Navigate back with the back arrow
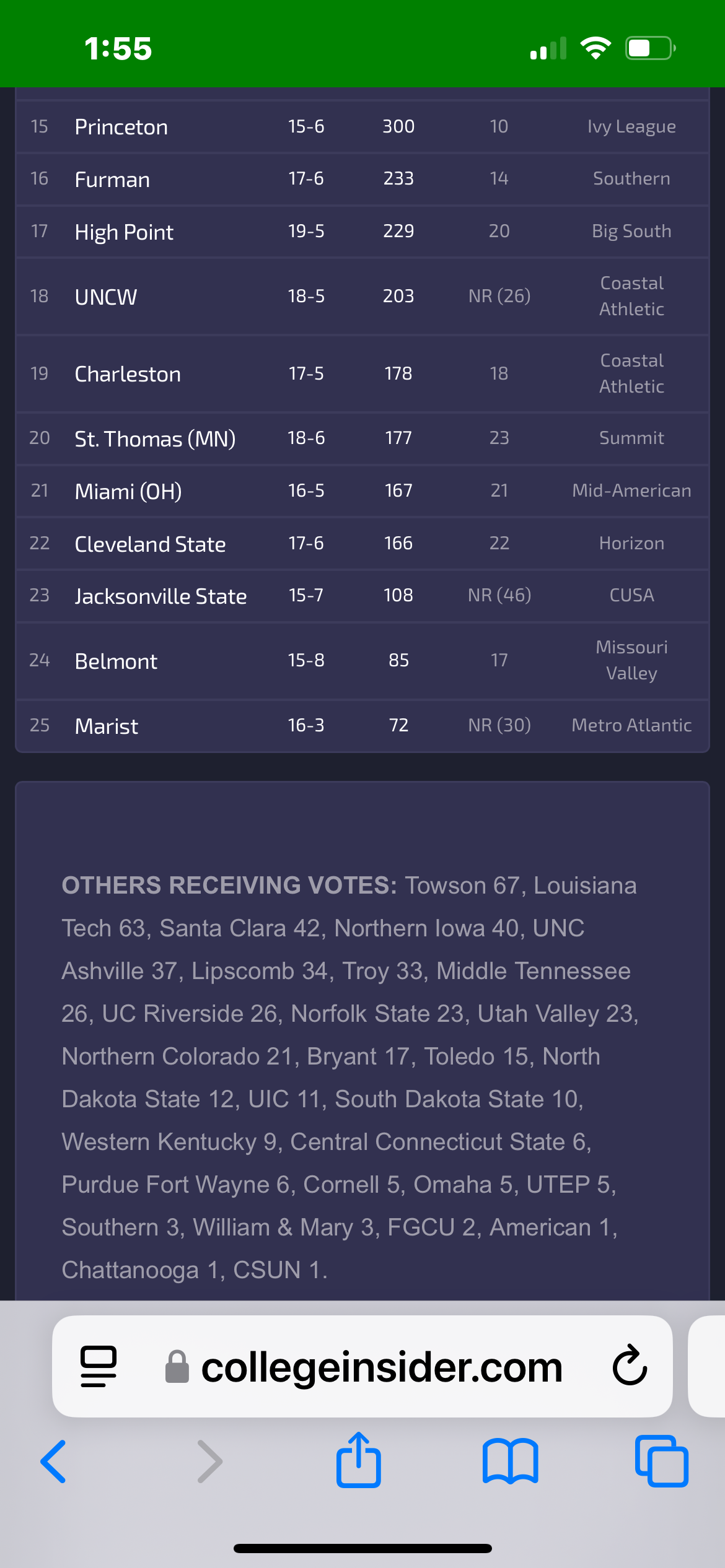 coord(53,1460)
